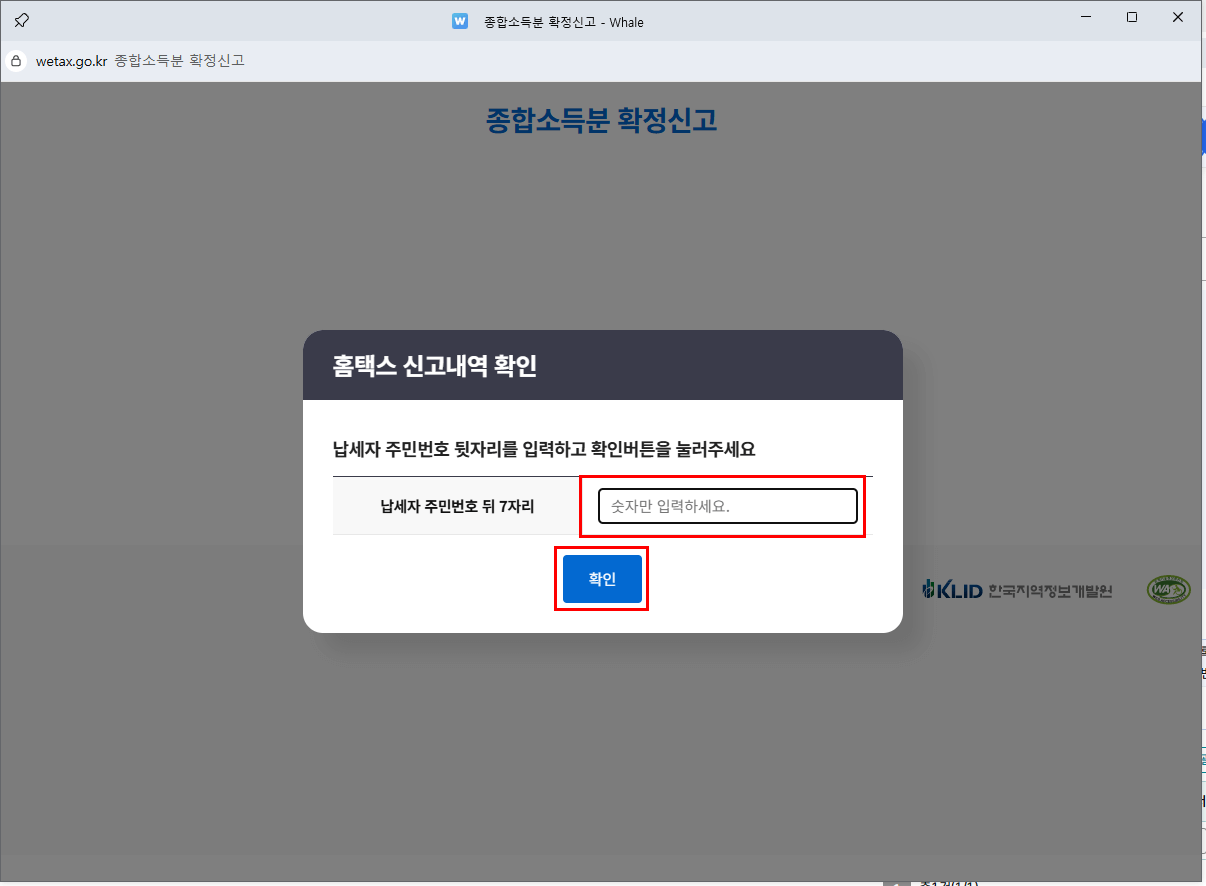The width and height of the screenshot is (1206, 886).
Task: Close the Whale browser window
Action: tap(1177, 17)
